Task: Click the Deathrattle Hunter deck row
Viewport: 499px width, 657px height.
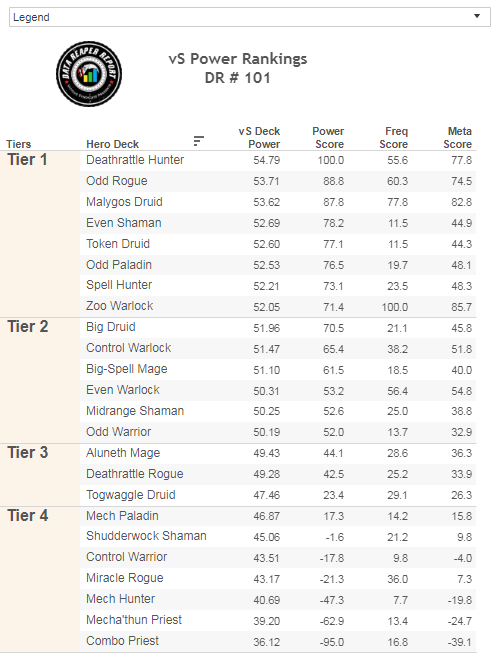Action: click(278, 160)
